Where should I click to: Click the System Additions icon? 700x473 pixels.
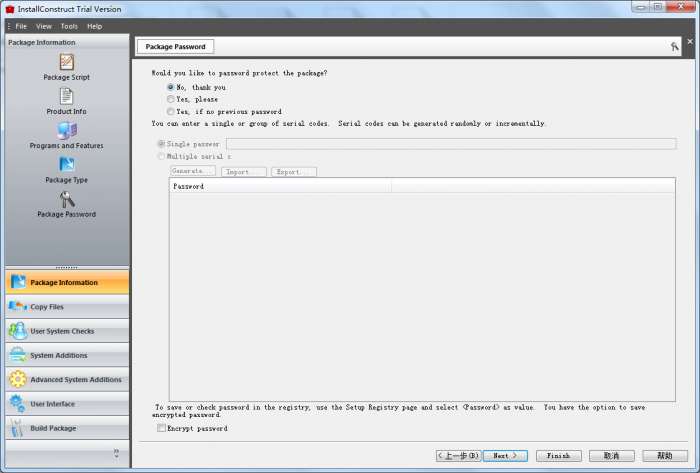pos(18,355)
